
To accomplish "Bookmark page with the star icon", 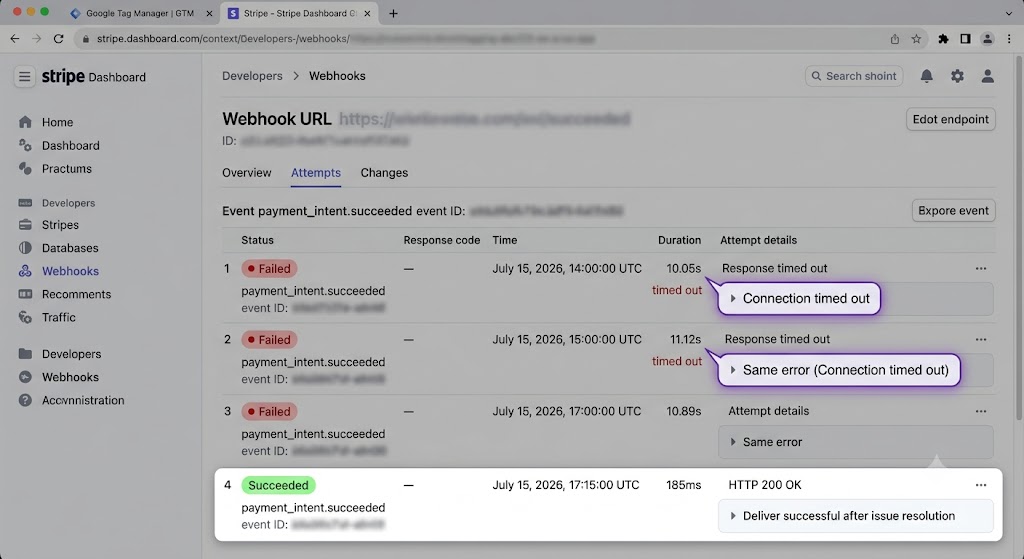I will 916,39.
